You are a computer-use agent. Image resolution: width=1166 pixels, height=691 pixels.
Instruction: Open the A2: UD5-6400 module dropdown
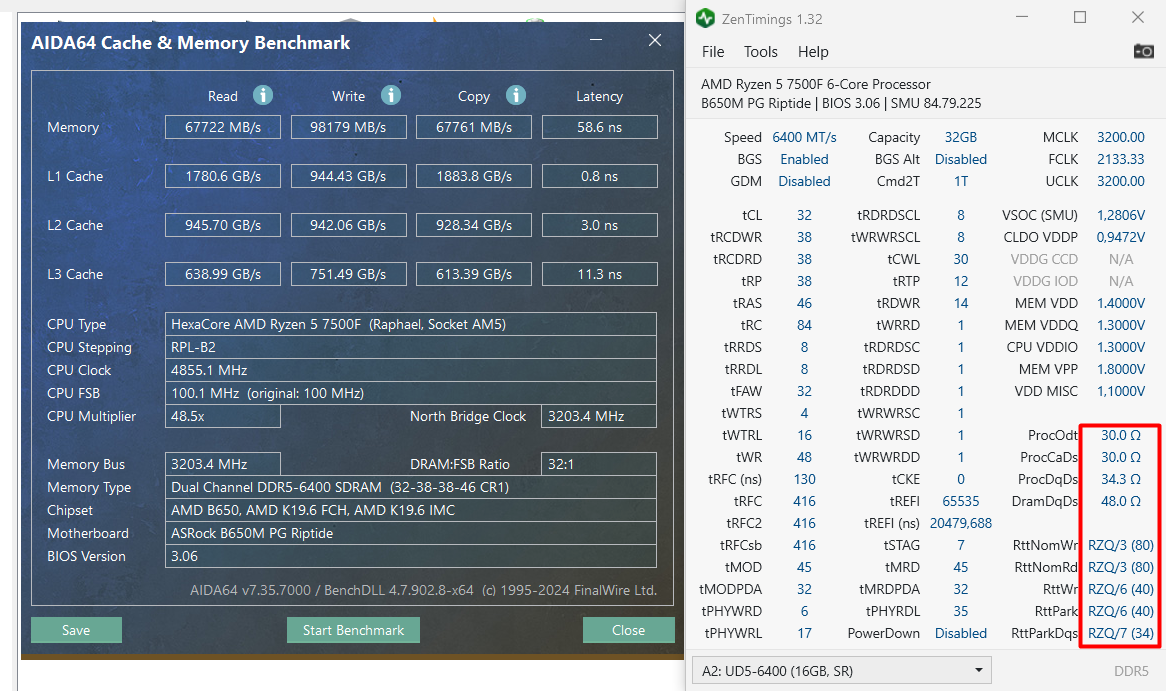tap(842, 671)
